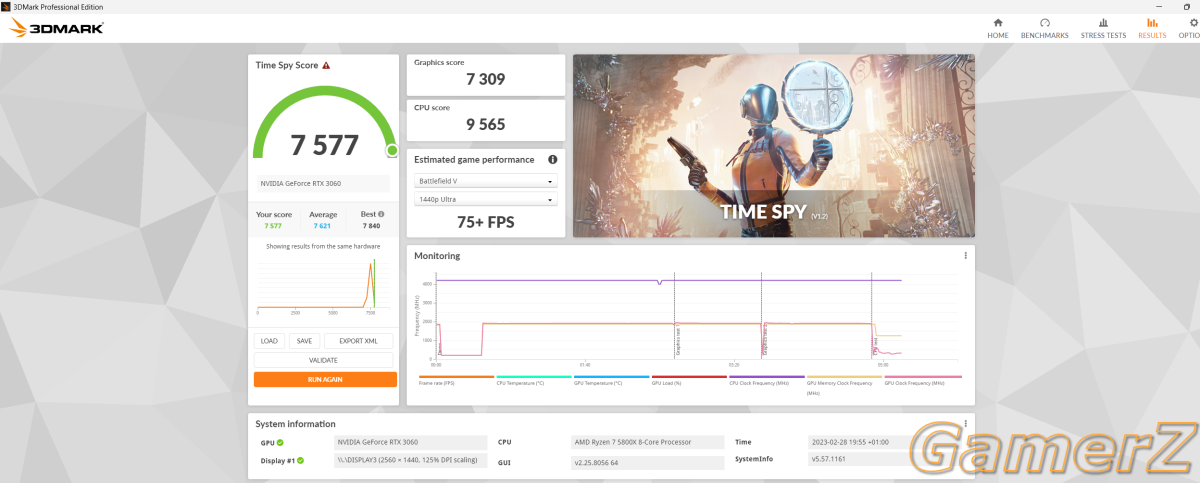Click the green check beside Display #1
The image size is (1200, 483).
click(300, 461)
